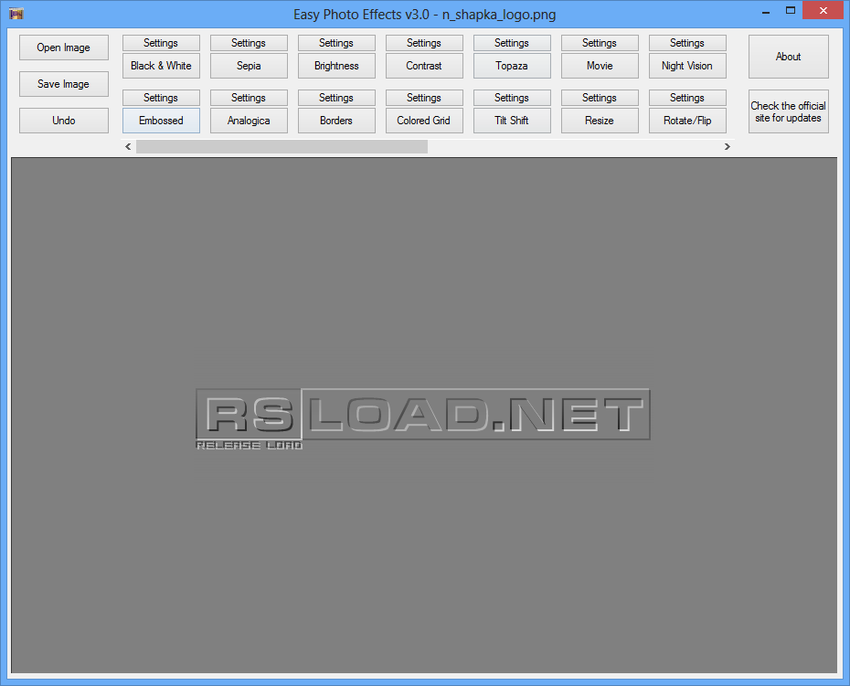The height and width of the screenshot is (686, 850).
Task: Apply the Tilt Shift effect
Action: point(512,120)
